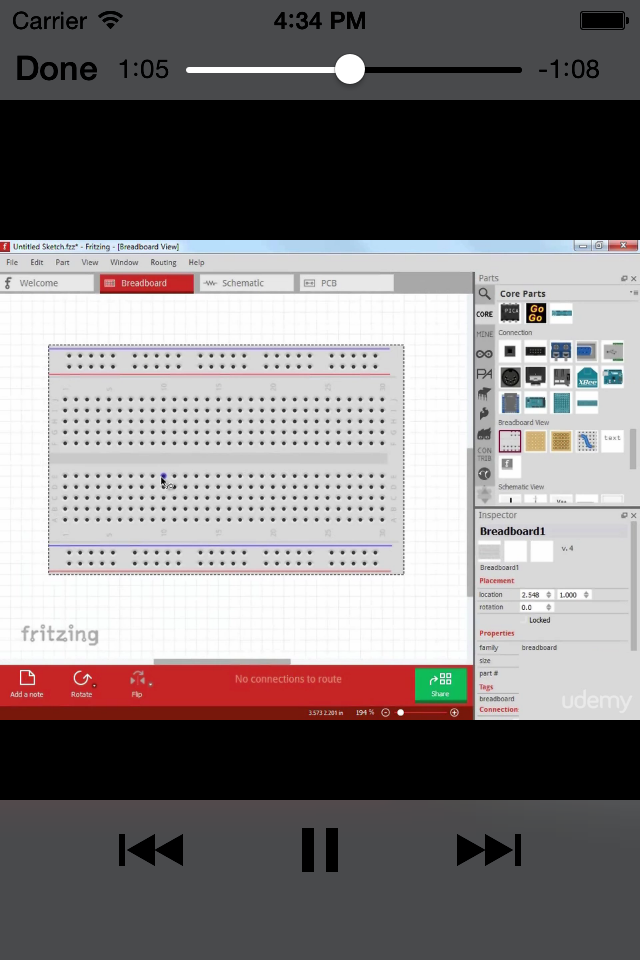The image size is (640, 960).
Task: Switch to the PCB tab
Action: coord(347,283)
